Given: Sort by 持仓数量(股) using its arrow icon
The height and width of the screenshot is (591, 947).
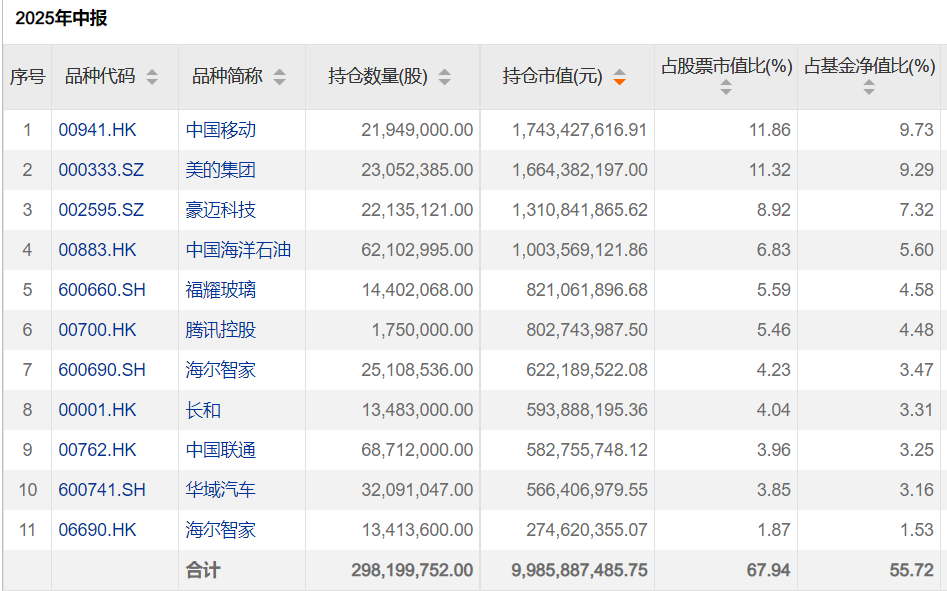Looking at the screenshot, I should click(444, 77).
